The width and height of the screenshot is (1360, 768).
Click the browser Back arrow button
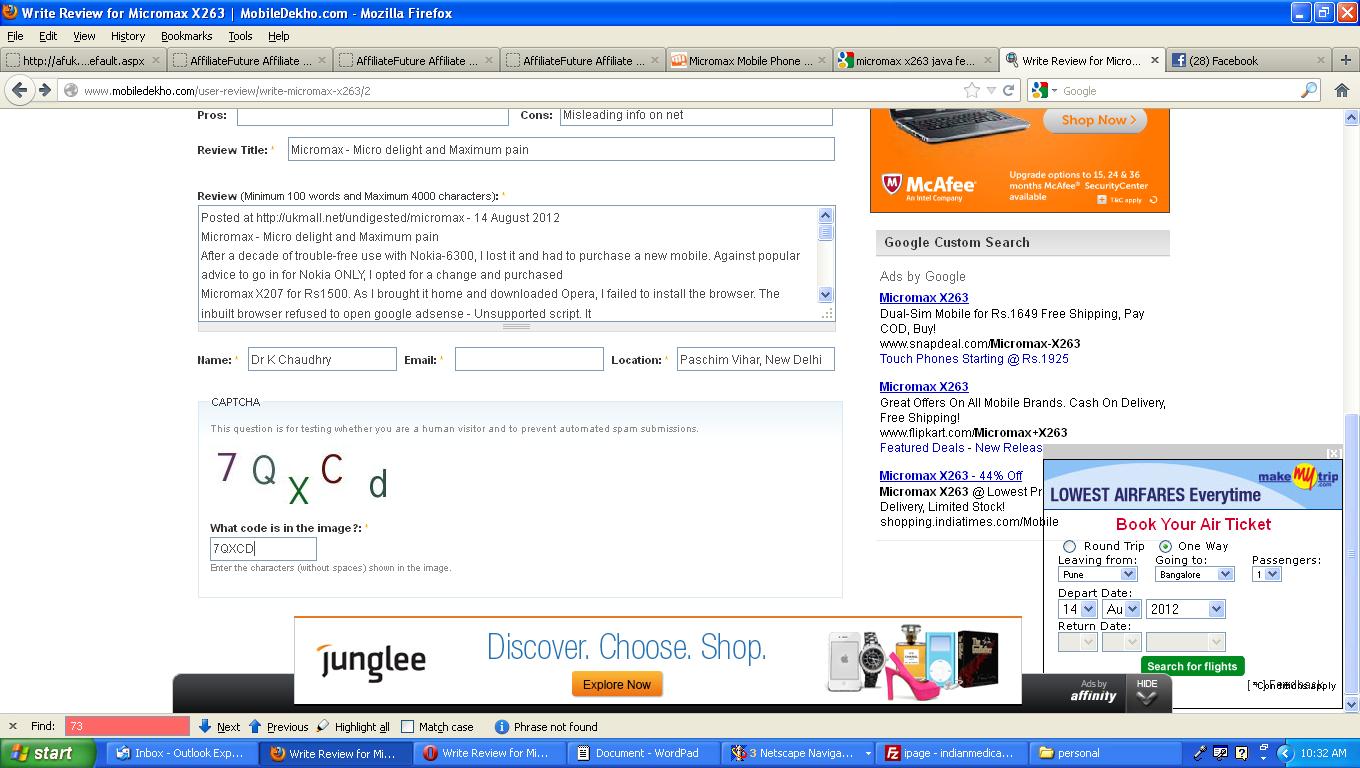tap(19, 90)
